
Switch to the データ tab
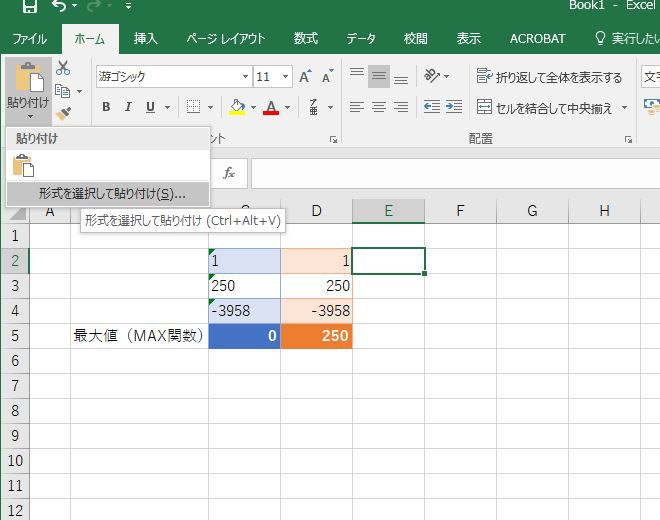point(361,39)
